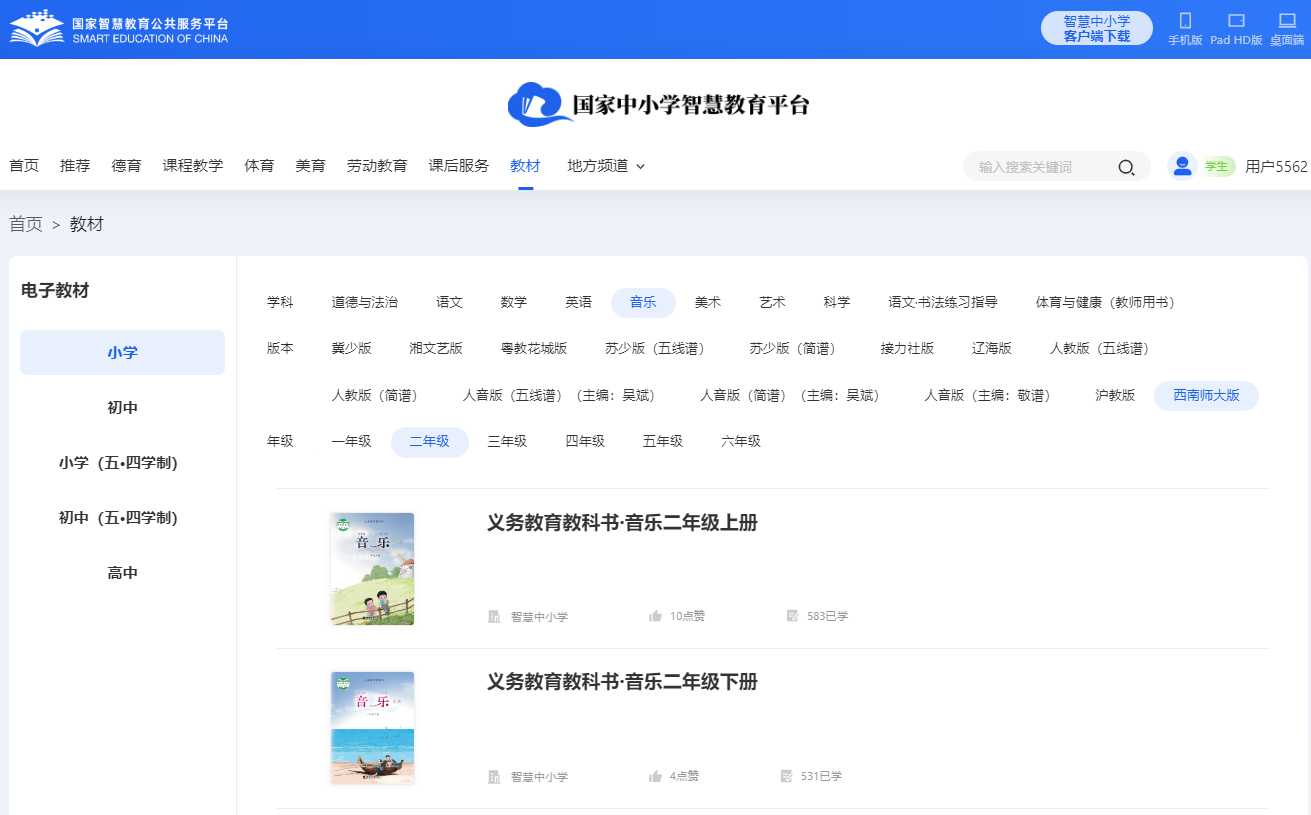Open the 美育 nav tab
This screenshot has height=815, width=1311.
pyautogui.click(x=310, y=166)
